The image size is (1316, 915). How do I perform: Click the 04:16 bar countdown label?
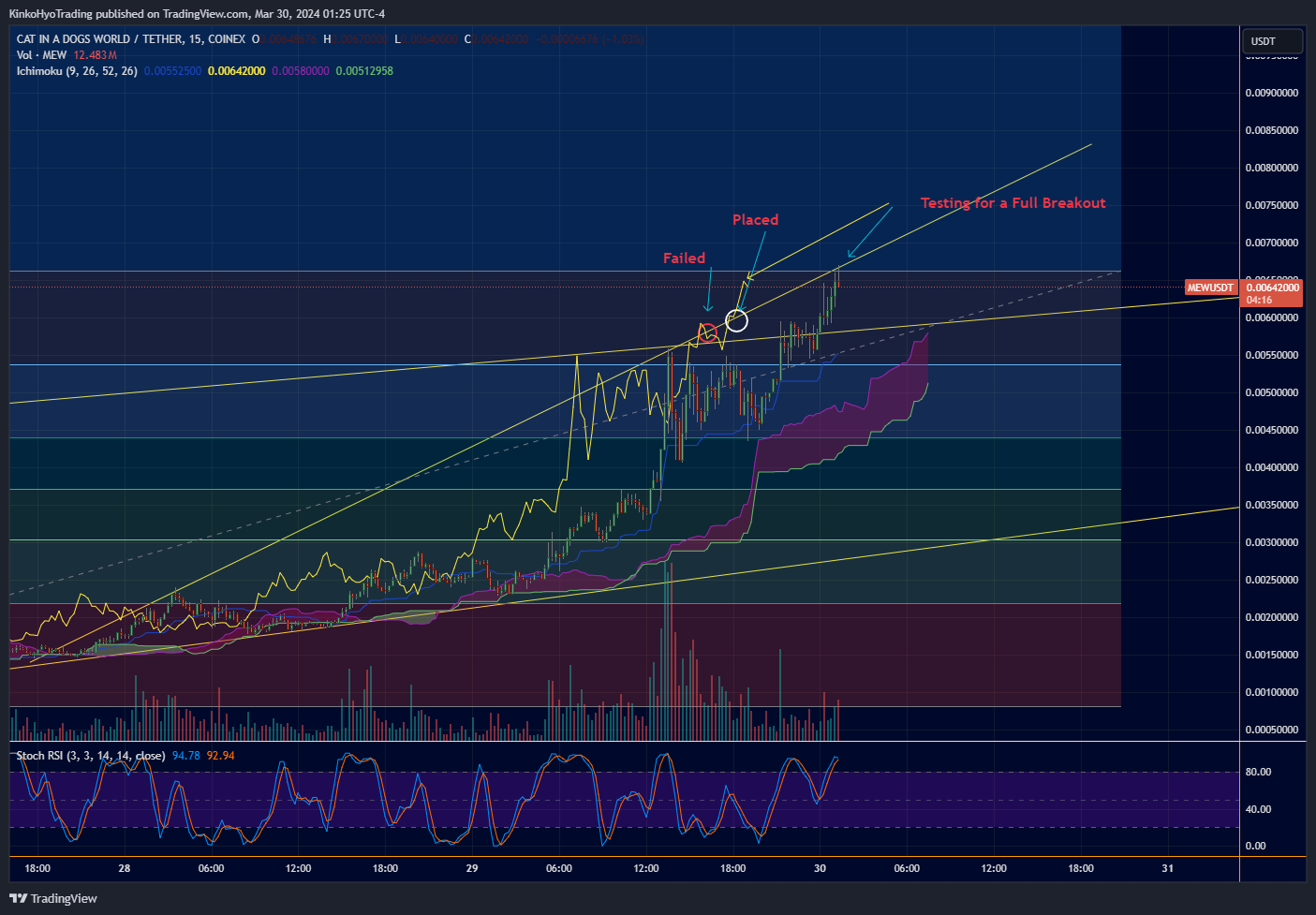click(x=1260, y=300)
